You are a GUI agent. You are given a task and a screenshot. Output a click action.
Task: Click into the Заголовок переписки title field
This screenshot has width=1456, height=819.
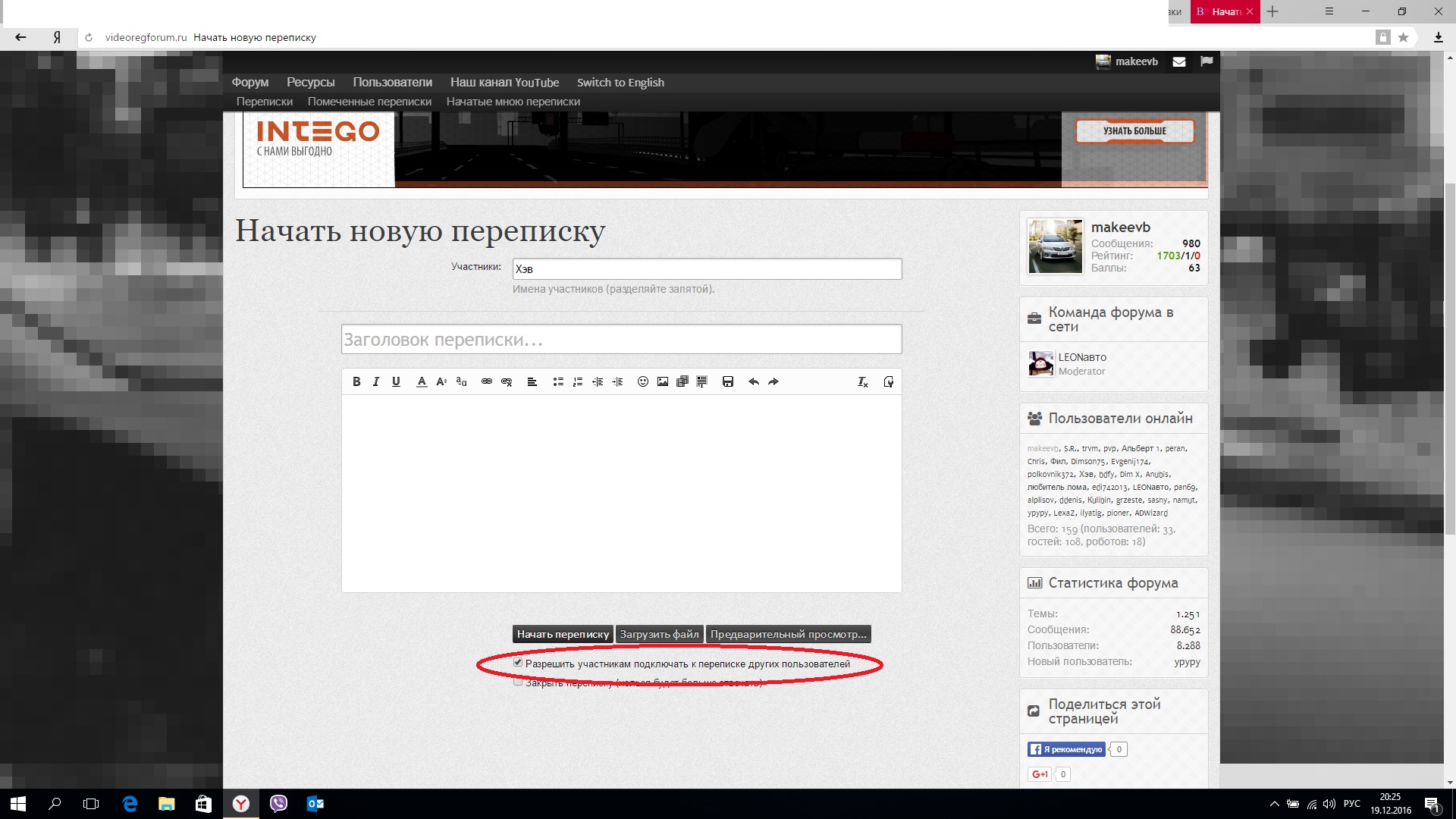click(621, 340)
